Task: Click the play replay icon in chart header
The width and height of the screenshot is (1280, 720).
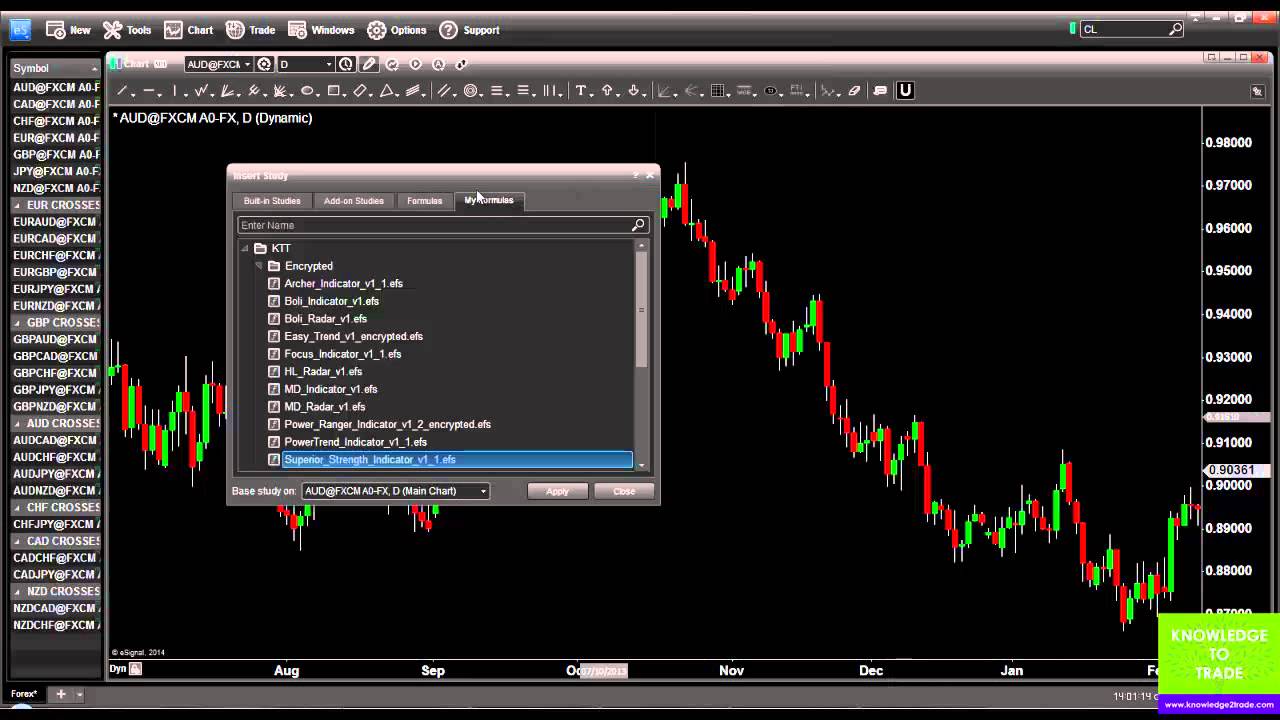Action: (415, 64)
